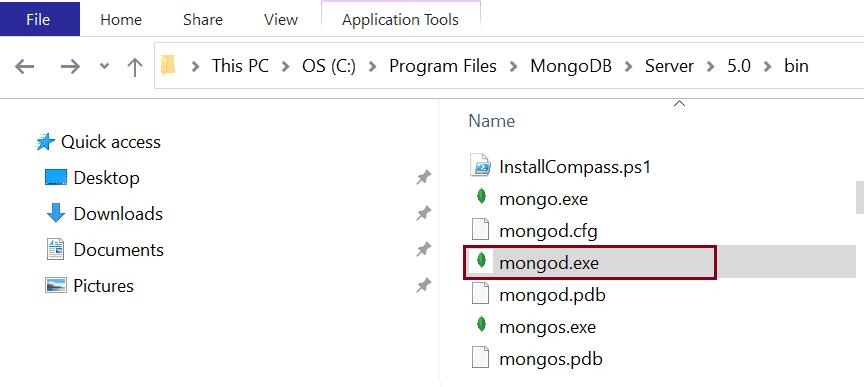Click the pin icon beside Pictures

coord(424,285)
